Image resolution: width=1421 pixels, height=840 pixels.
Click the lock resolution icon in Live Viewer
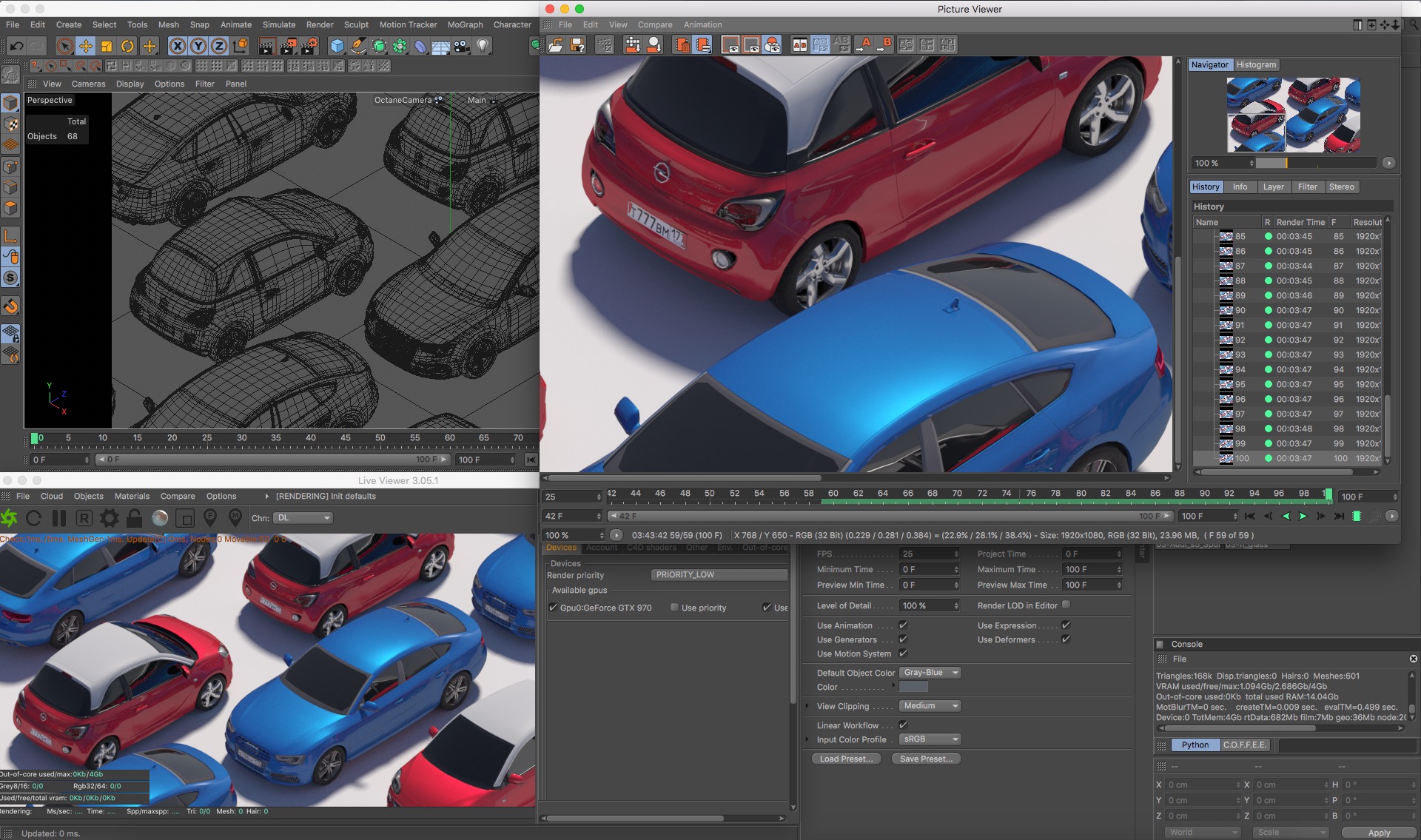click(x=134, y=518)
